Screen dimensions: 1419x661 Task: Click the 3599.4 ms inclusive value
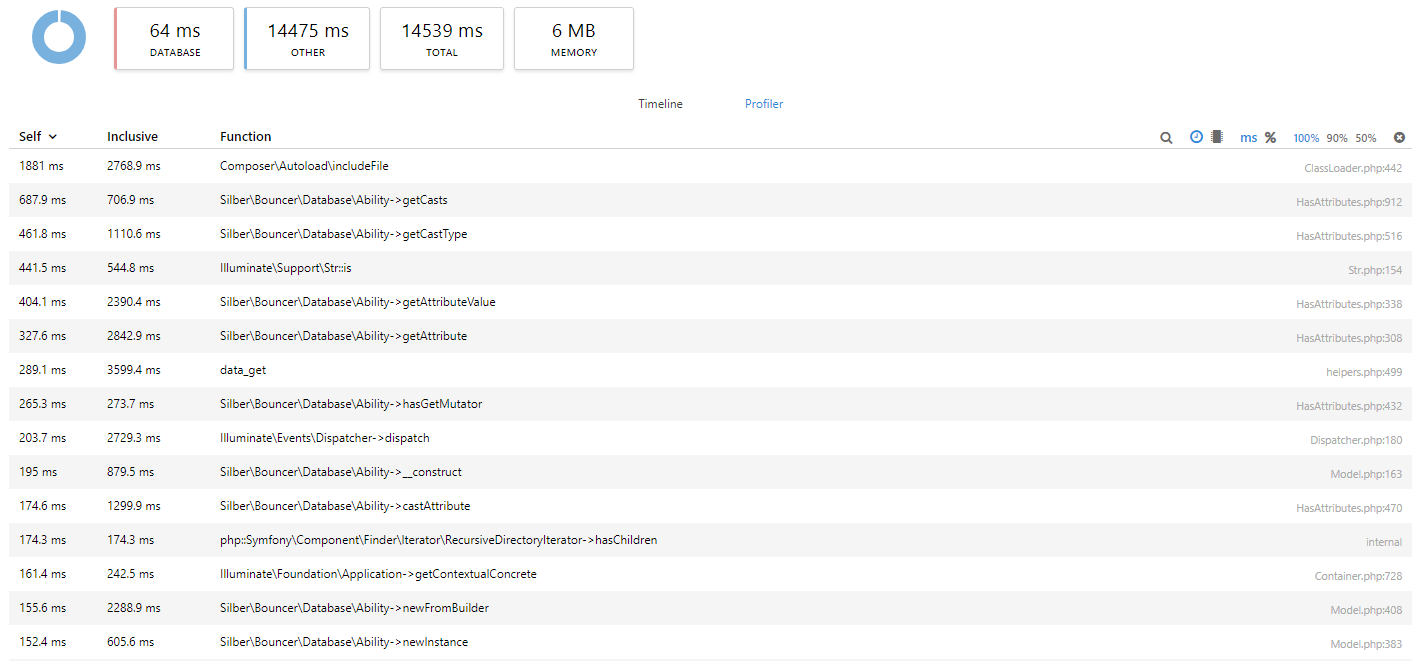tap(134, 370)
